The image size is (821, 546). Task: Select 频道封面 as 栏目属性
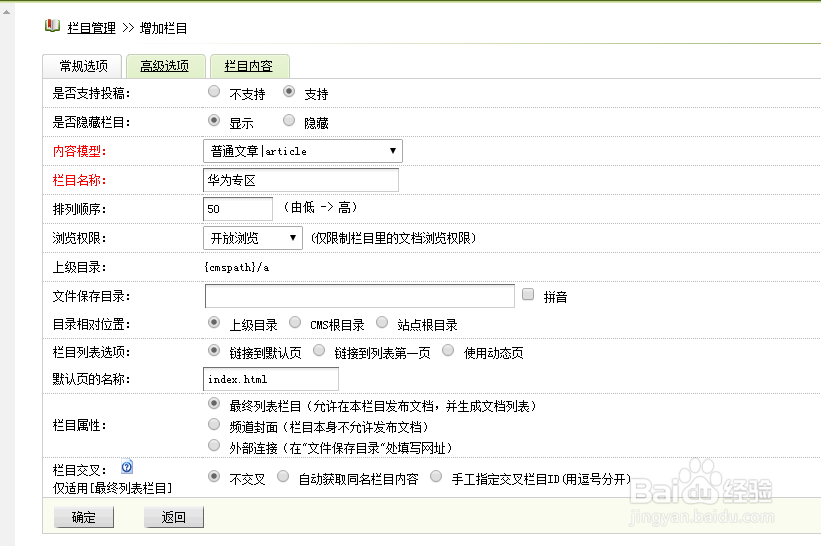point(214,424)
